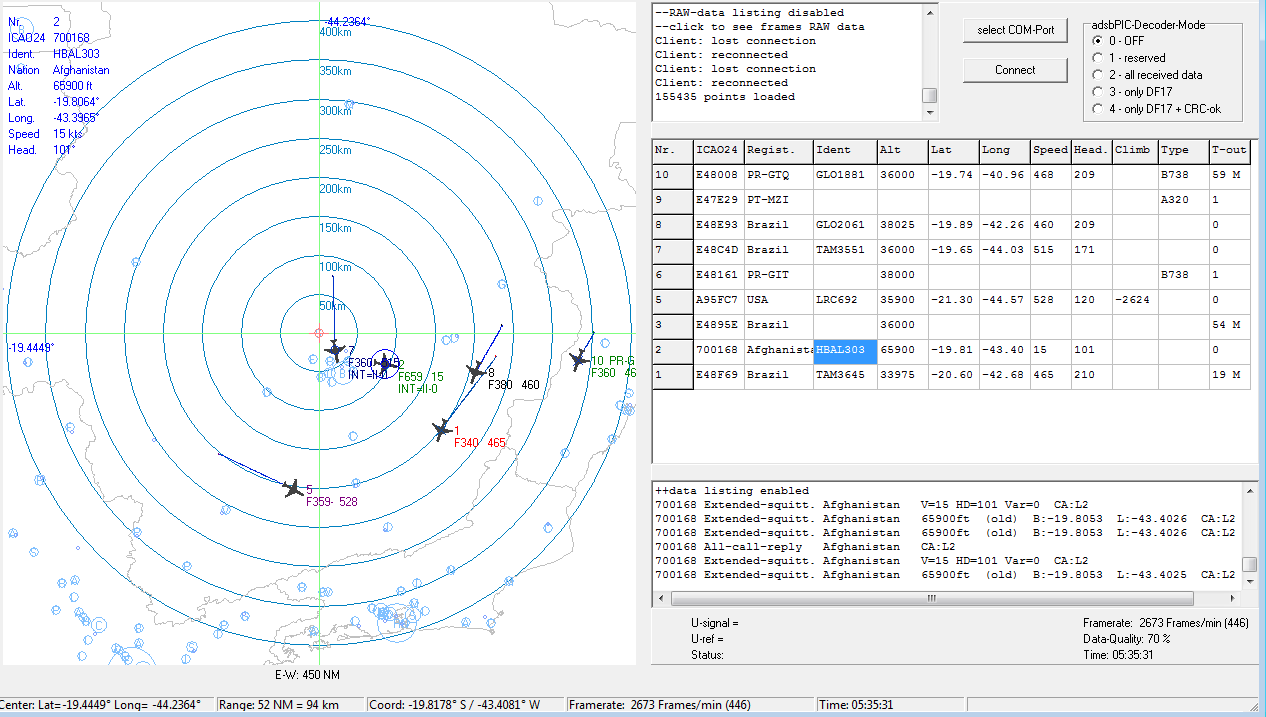Click the Speed column header
The width and height of the screenshot is (1266, 717).
1050,150
